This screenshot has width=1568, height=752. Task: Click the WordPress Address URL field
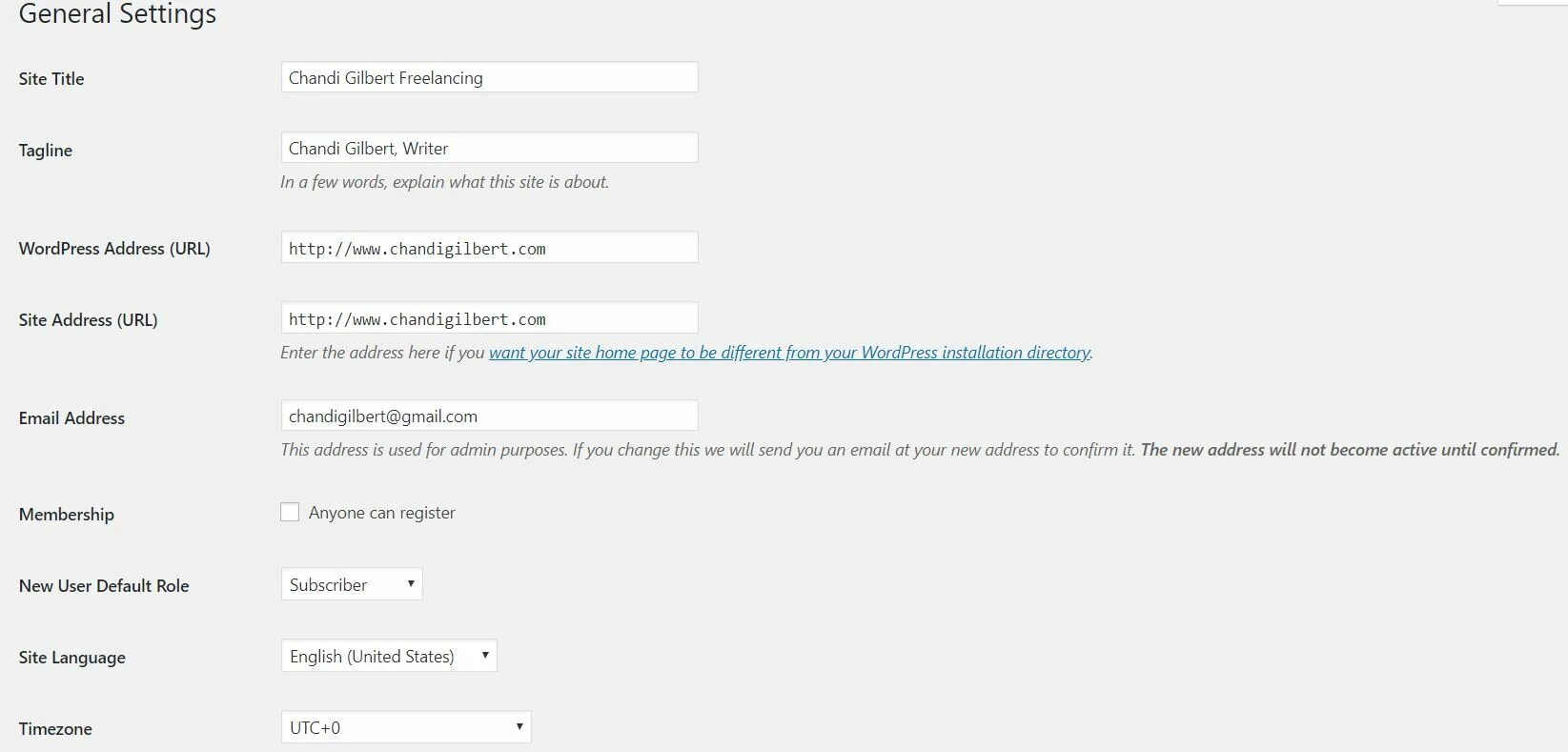[x=489, y=248]
